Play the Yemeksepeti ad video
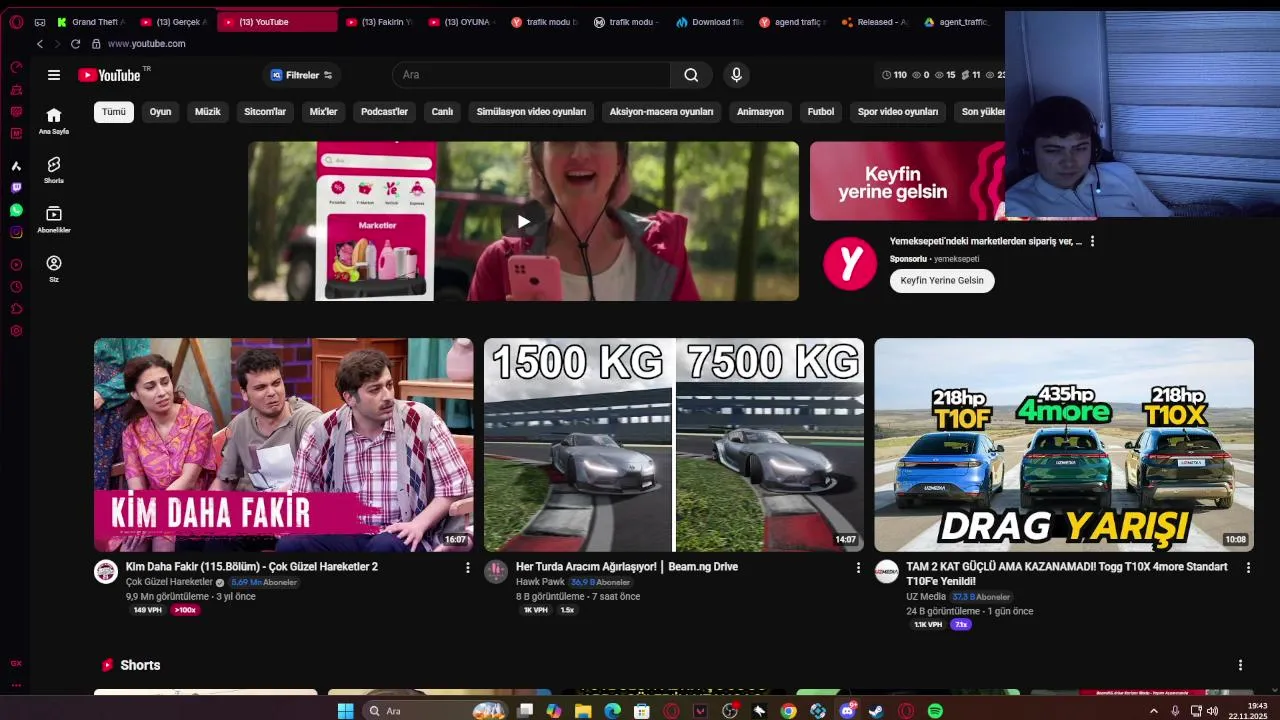 click(x=523, y=221)
